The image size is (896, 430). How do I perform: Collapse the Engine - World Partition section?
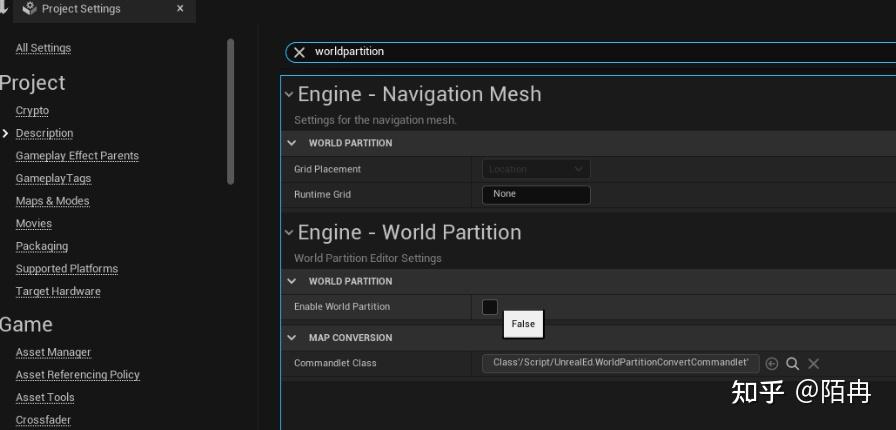[x=289, y=233]
